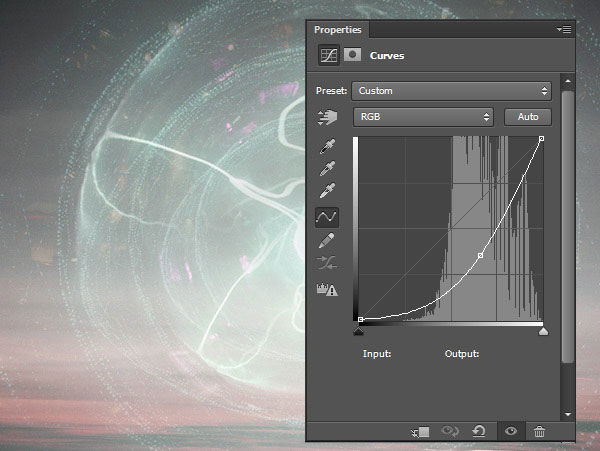Image resolution: width=600 pixels, height=451 pixels.
Task: Click the histogram warning calculate icon
Action: 327,290
